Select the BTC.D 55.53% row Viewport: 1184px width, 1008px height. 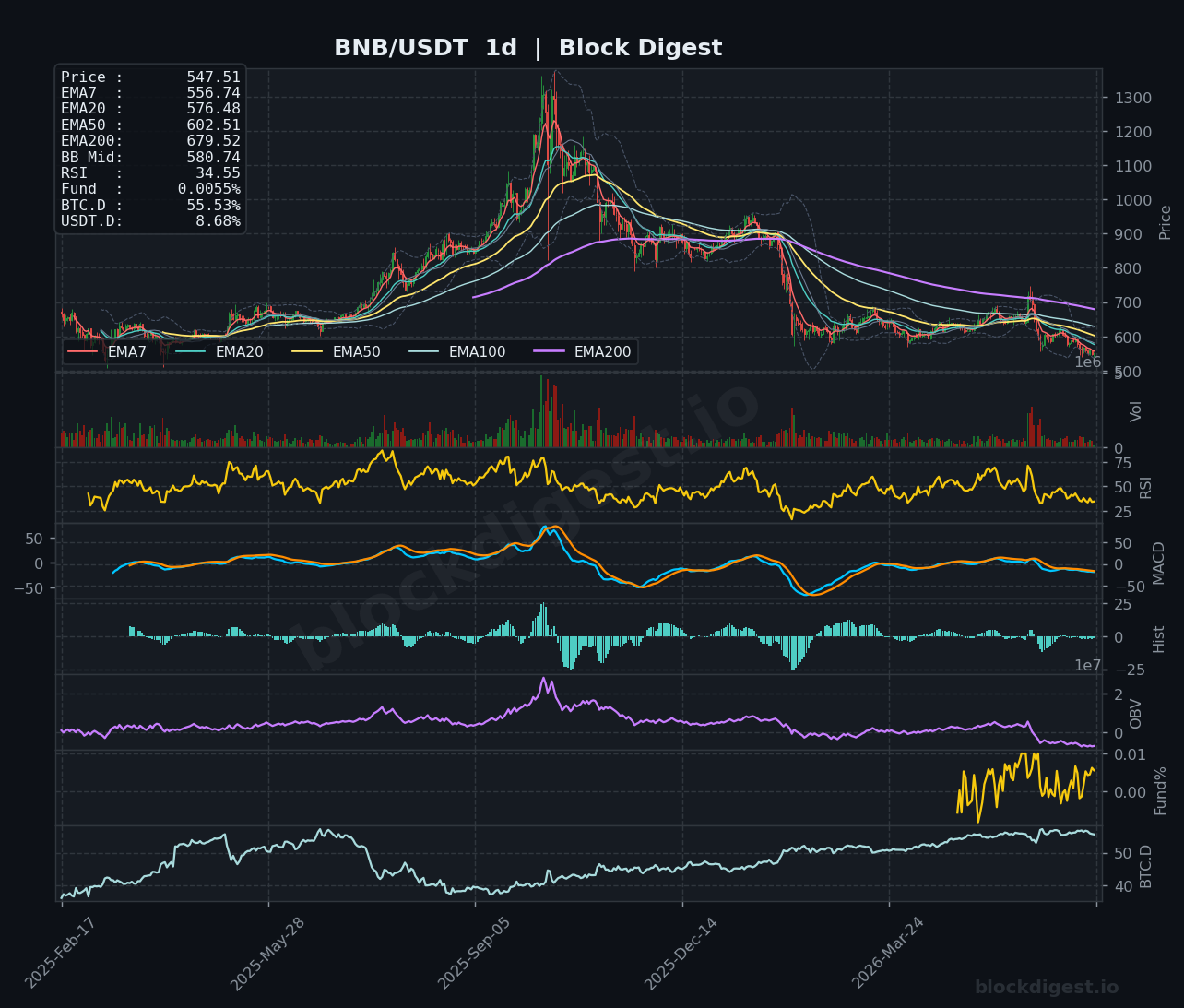pos(150,205)
